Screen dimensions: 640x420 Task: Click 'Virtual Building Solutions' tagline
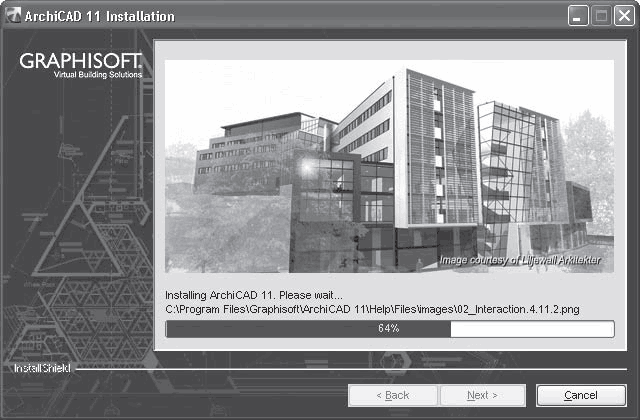tap(98, 75)
